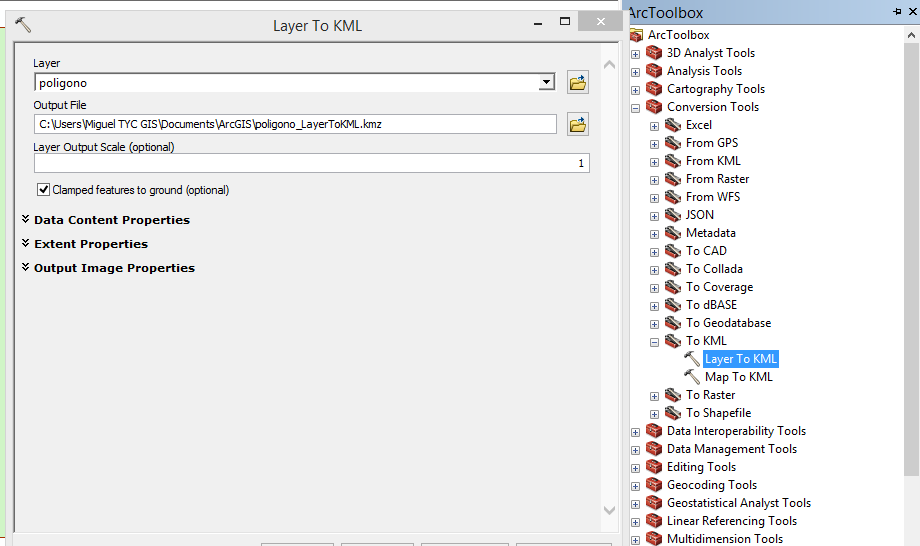This screenshot has height=546, width=920.
Task: Click the 3D Analyst Tools toolbox icon
Action: point(654,53)
